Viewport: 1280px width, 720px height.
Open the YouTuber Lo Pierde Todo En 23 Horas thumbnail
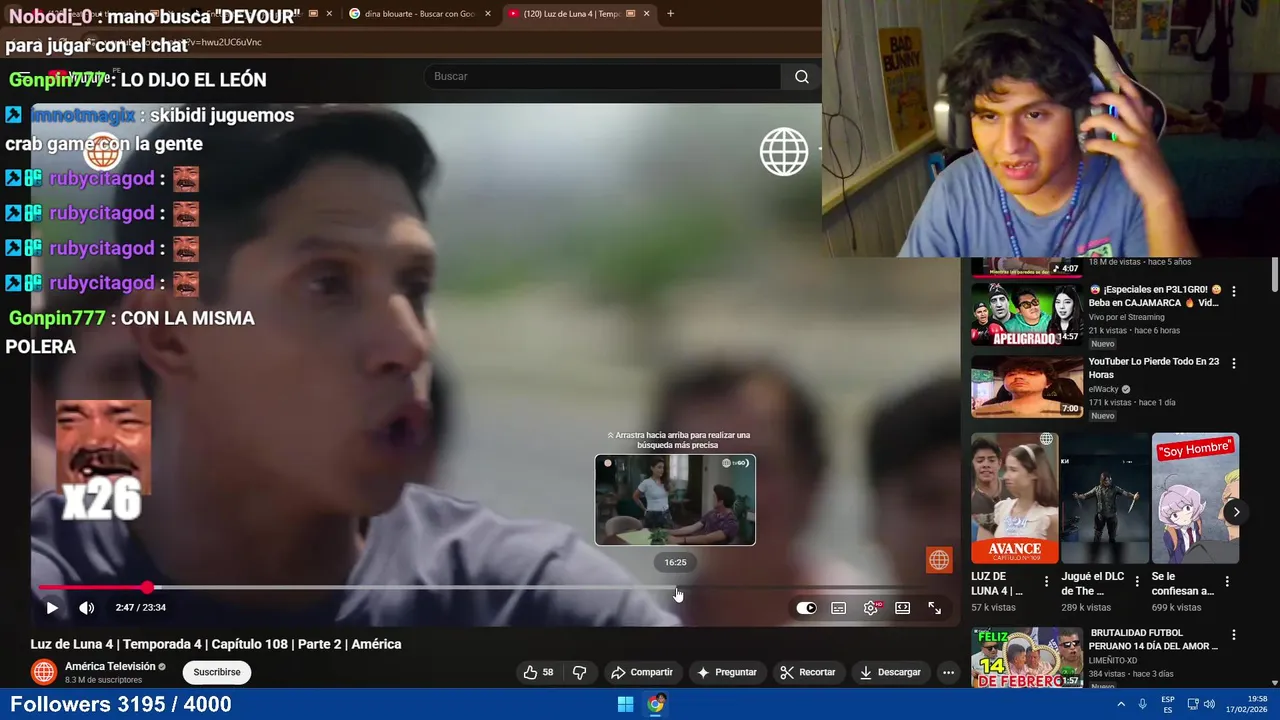1027,386
